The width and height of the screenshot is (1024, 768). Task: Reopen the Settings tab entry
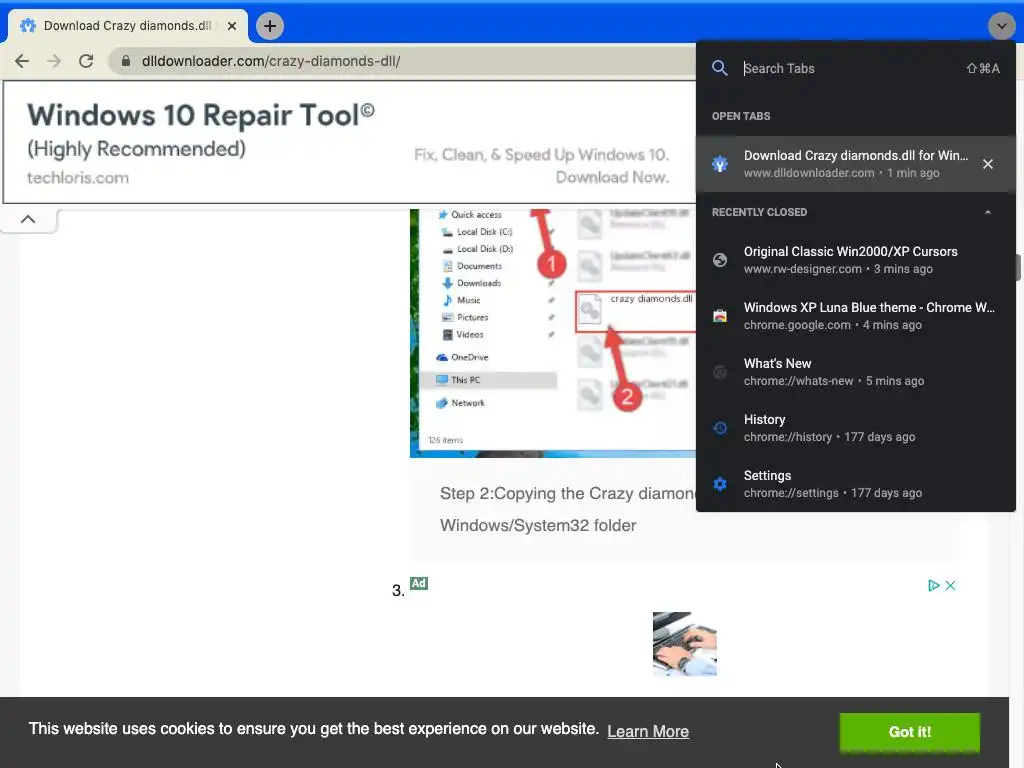coord(856,485)
